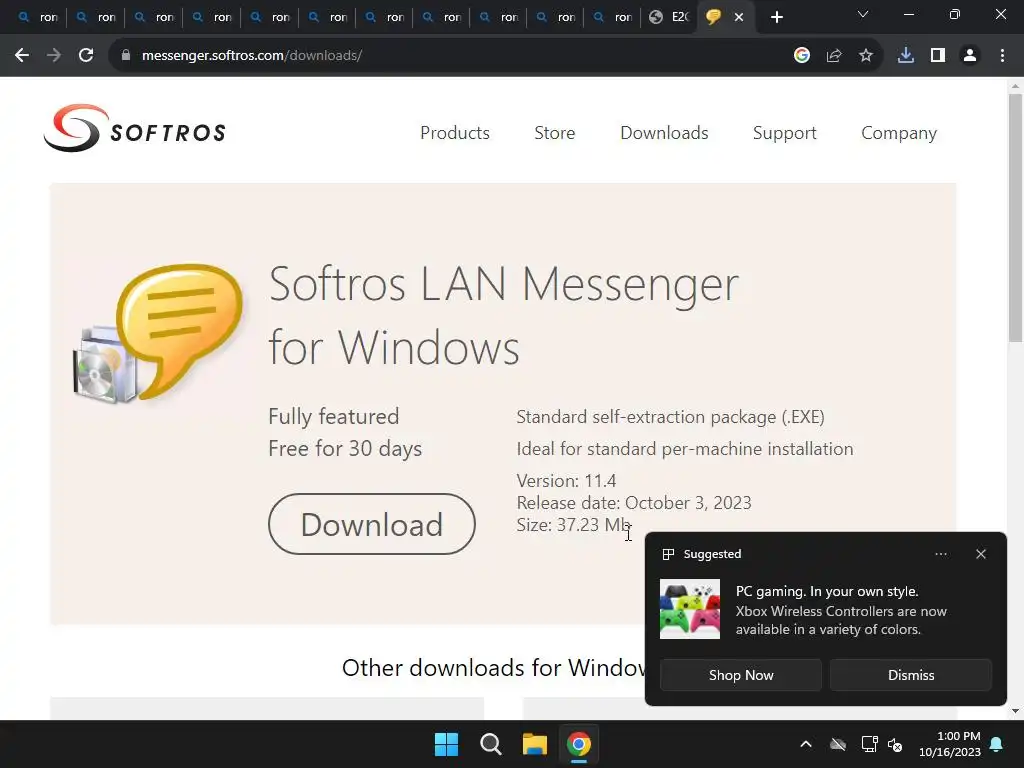Open the Chrome profile icon
The width and height of the screenshot is (1024, 768).
click(970, 56)
